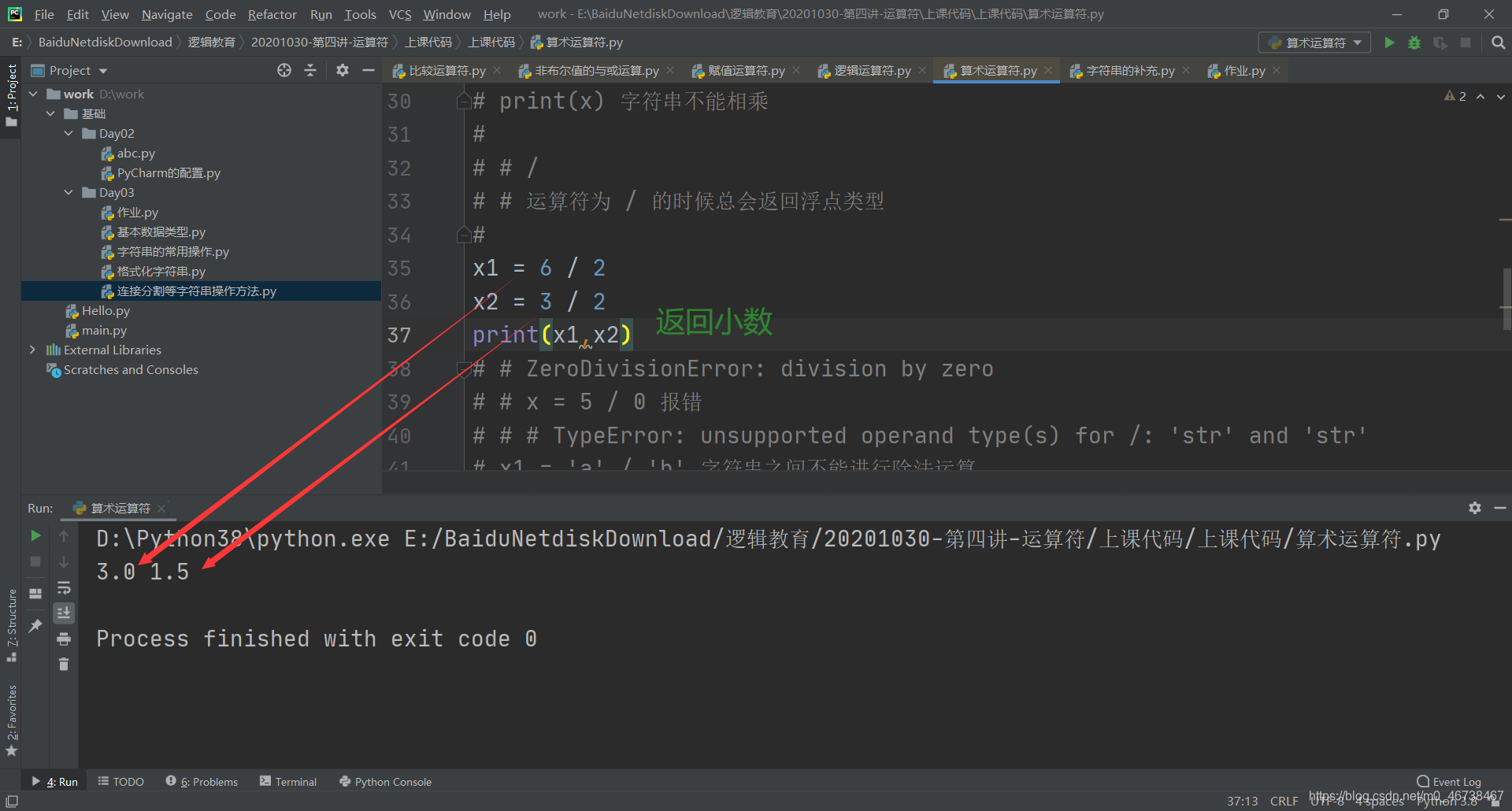Click 上课代码 breadcrumb before file name
Image resolution: width=1512 pixels, height=811 pixels.
point(491,43)
